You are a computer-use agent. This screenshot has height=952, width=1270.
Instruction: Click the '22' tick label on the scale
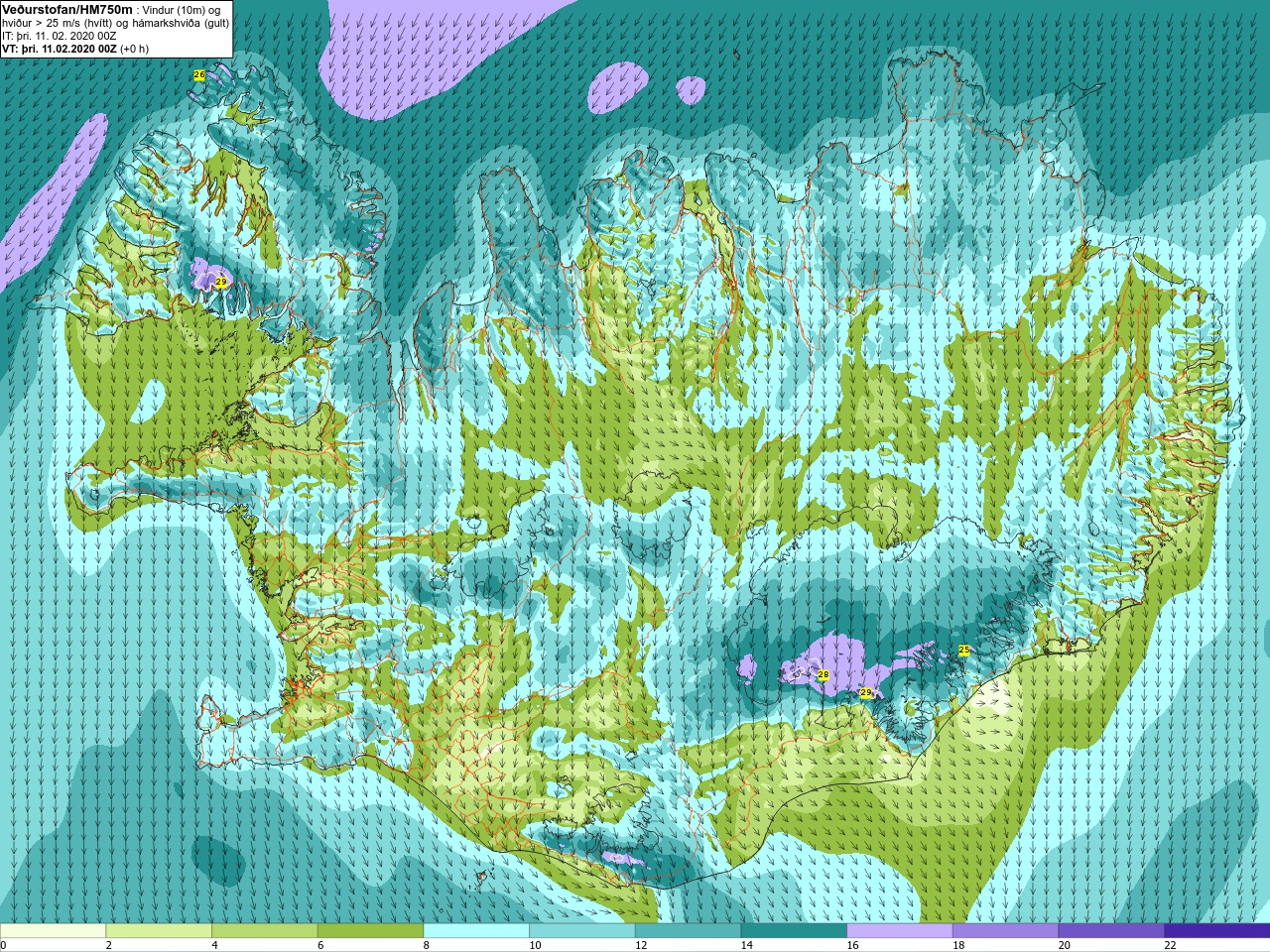(x=1170, y=945)
